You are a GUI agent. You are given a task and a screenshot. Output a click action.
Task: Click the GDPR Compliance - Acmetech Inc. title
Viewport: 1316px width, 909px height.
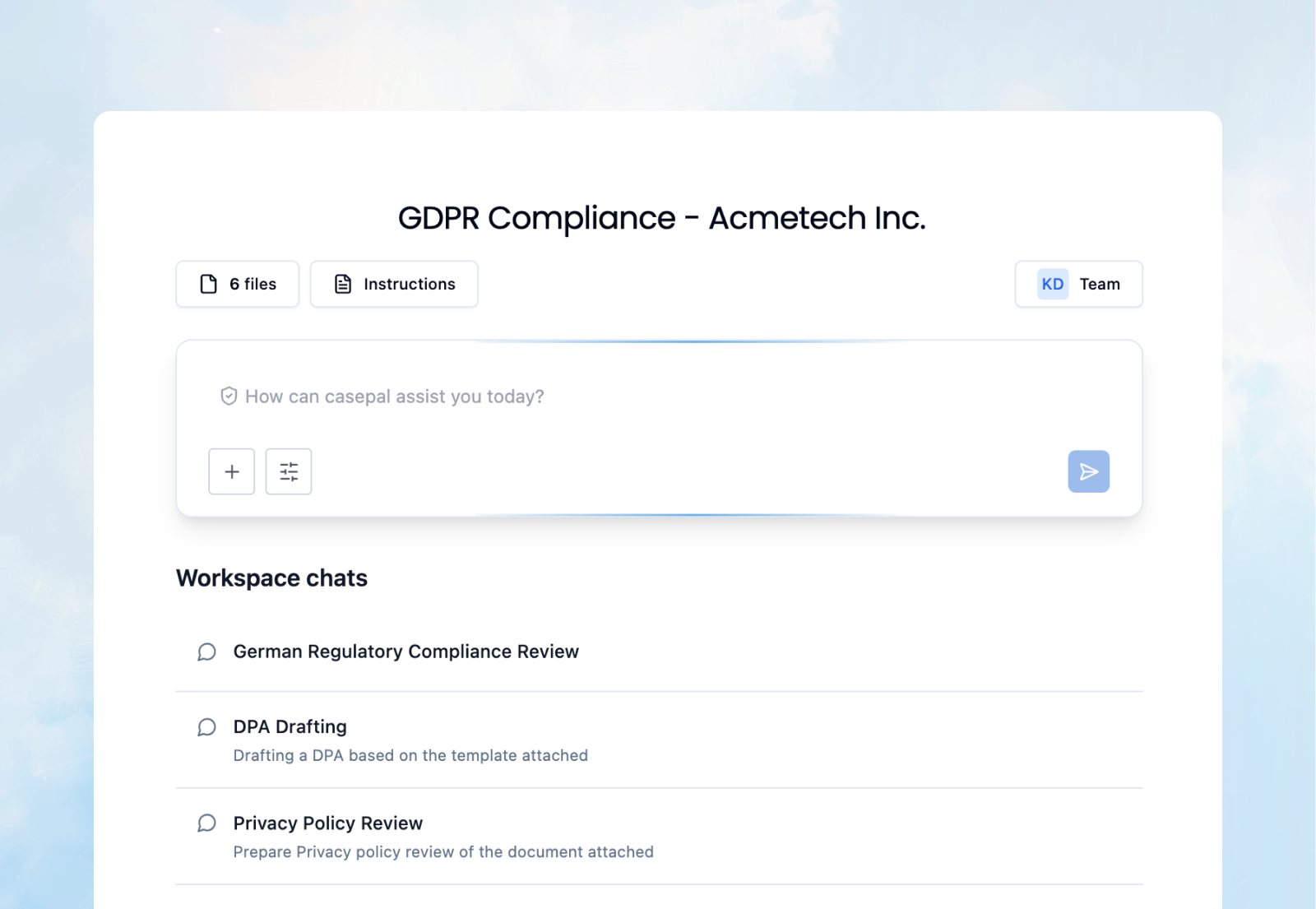coord(662,218)
